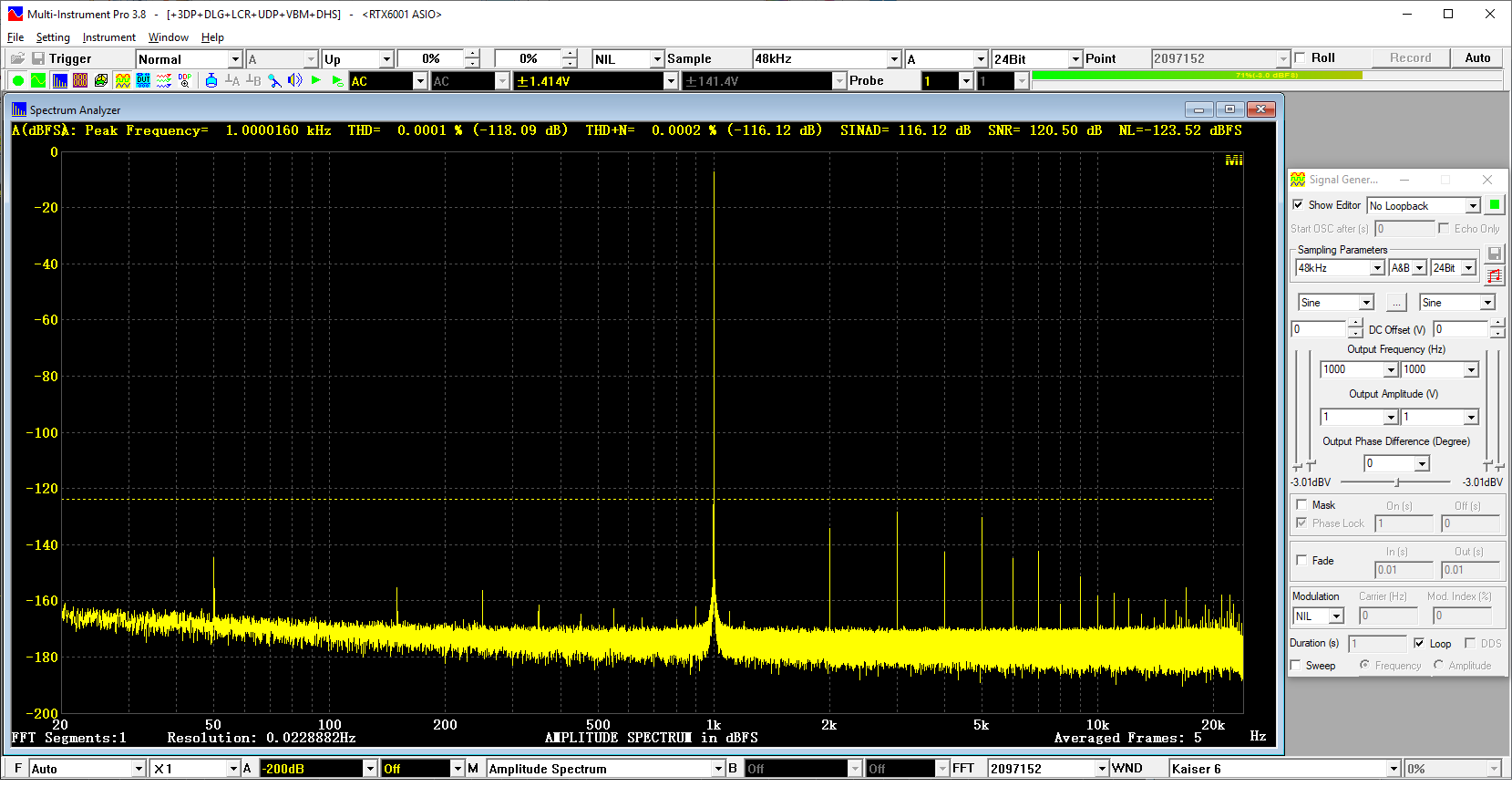The image size is (1512, 787).
Task: Open the Instrument menu
Action: pos(108,37)
